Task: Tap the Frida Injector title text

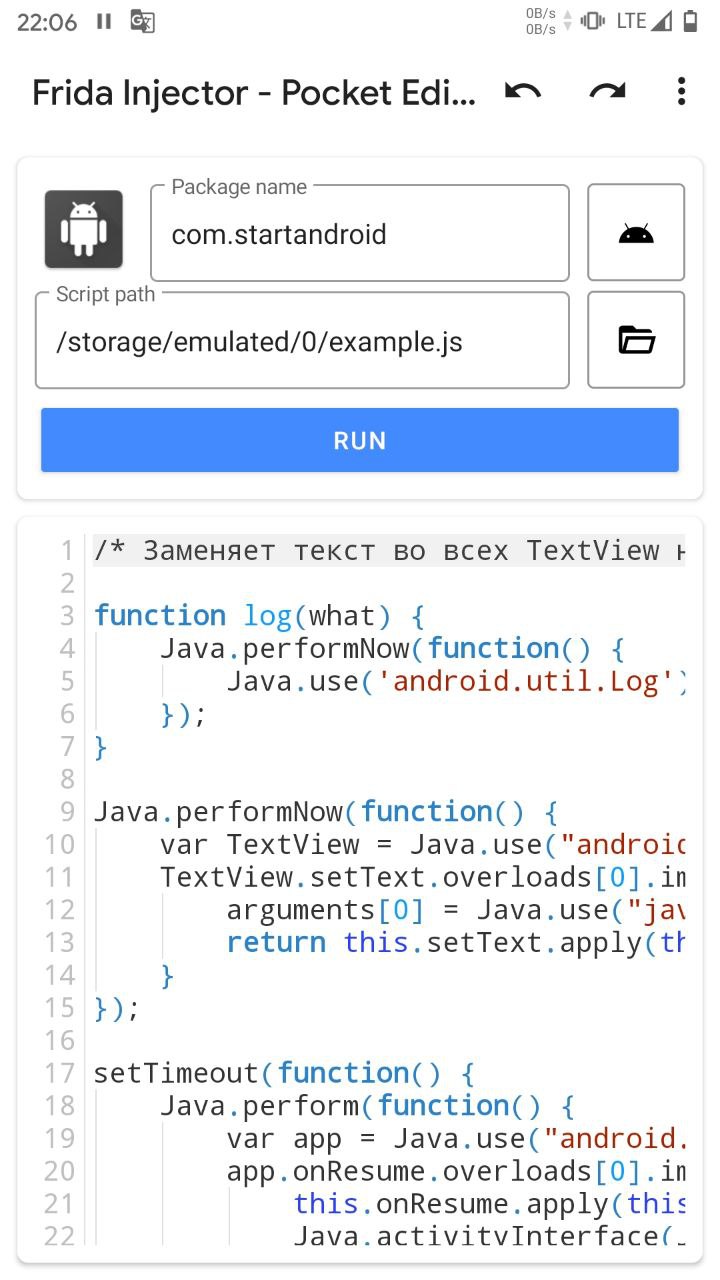Action: click(254, 93)
